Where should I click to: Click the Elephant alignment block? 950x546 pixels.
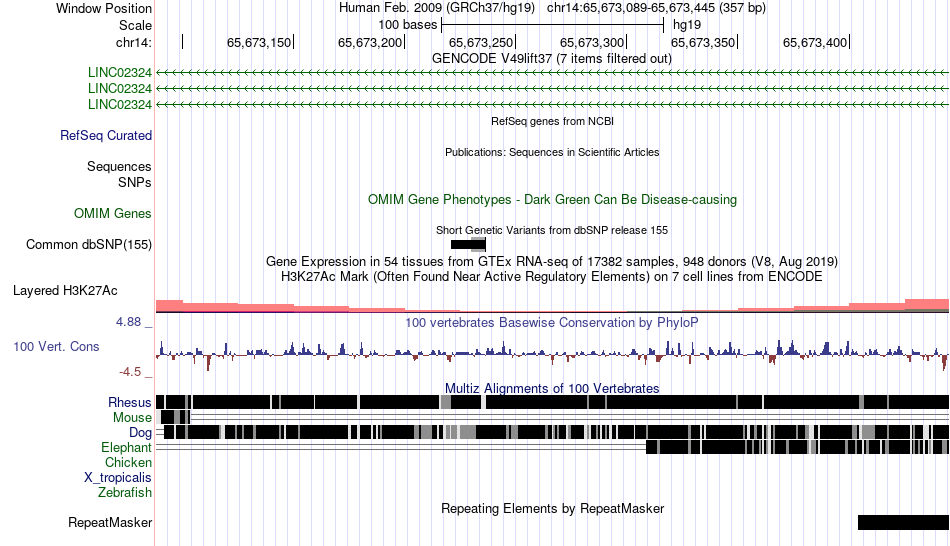click(797, 447)
